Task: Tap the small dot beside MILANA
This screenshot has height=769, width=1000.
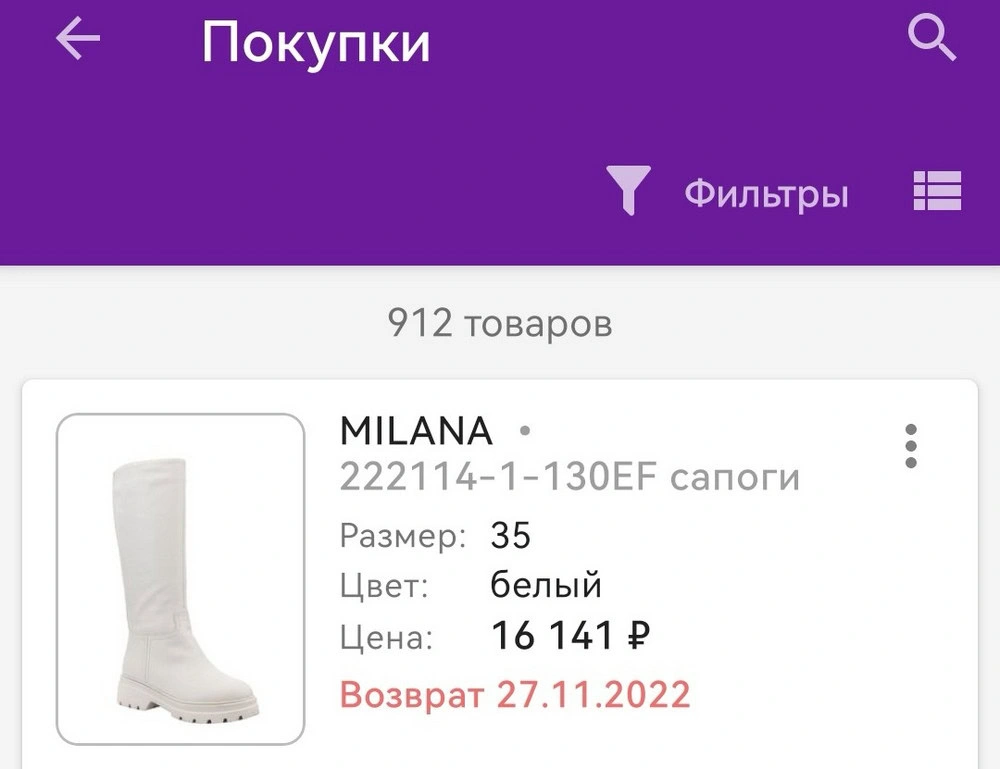Action: pyautogui.click(x=524, y=432)
